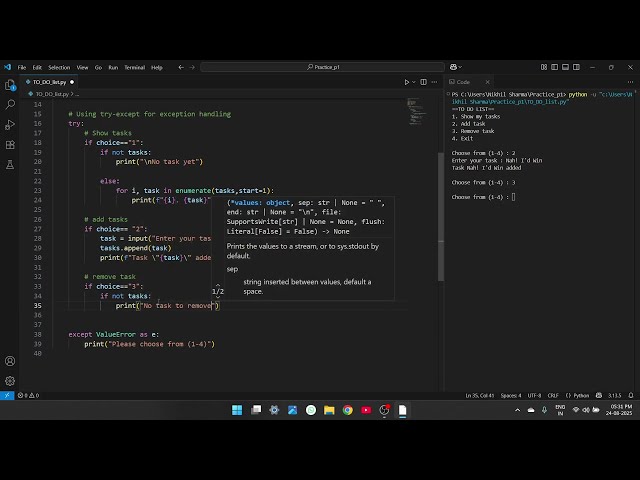Open the Windows Start menu

(237, 410)
